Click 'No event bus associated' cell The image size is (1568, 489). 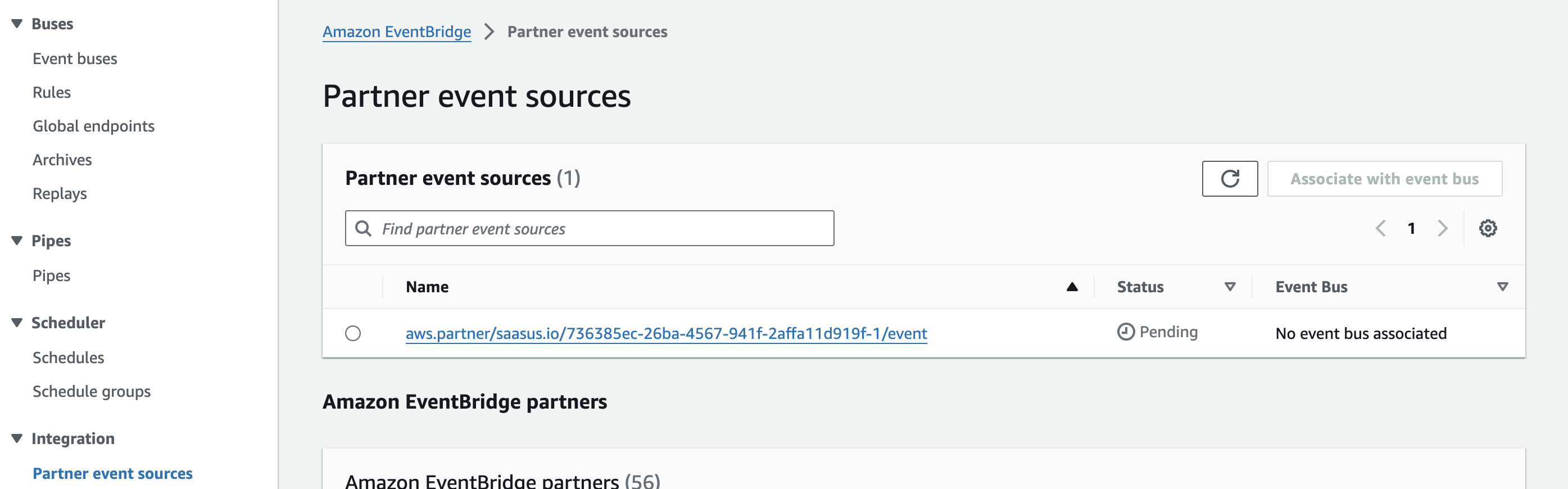[x=1361, y=333]
